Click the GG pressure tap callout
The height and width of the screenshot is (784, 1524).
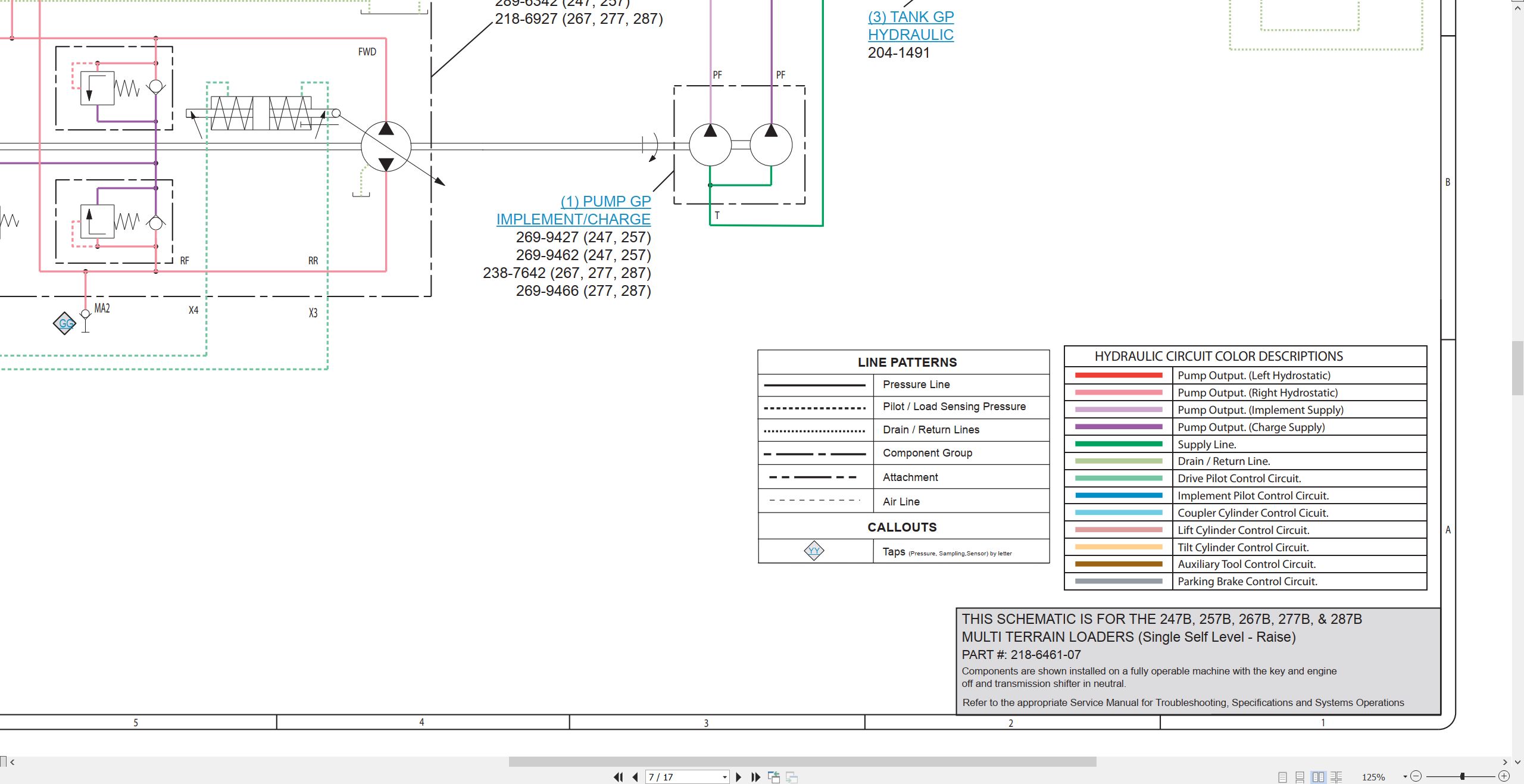pos(65,323)
